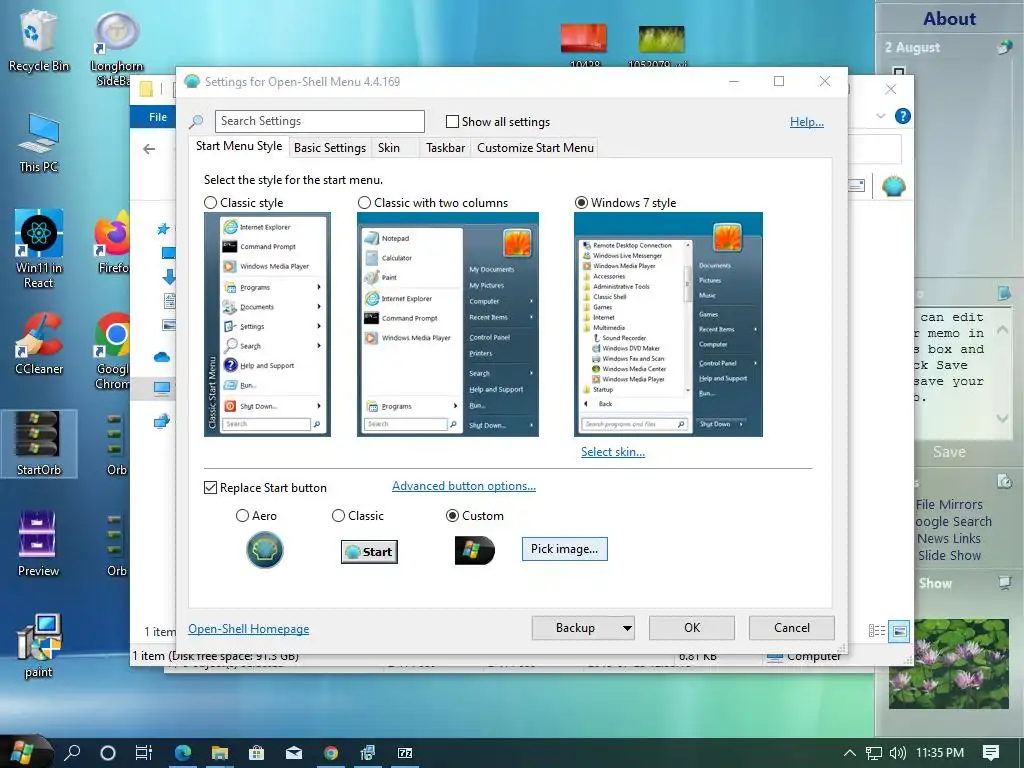Image resolution: width=1024 pixels, height=768 pixels.
Task: Launch Firefox from the desktop
Action: [112, 242]
